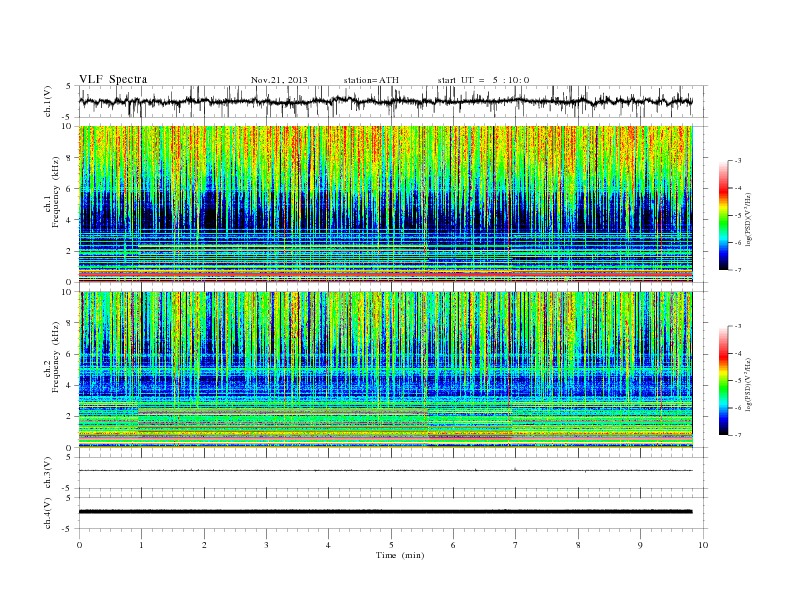Click the '-7' label on ch.2 colorbar
Image resolution: width=792 pixels, height=612 pixels.
pyautogui.click(x=738, y=435)
